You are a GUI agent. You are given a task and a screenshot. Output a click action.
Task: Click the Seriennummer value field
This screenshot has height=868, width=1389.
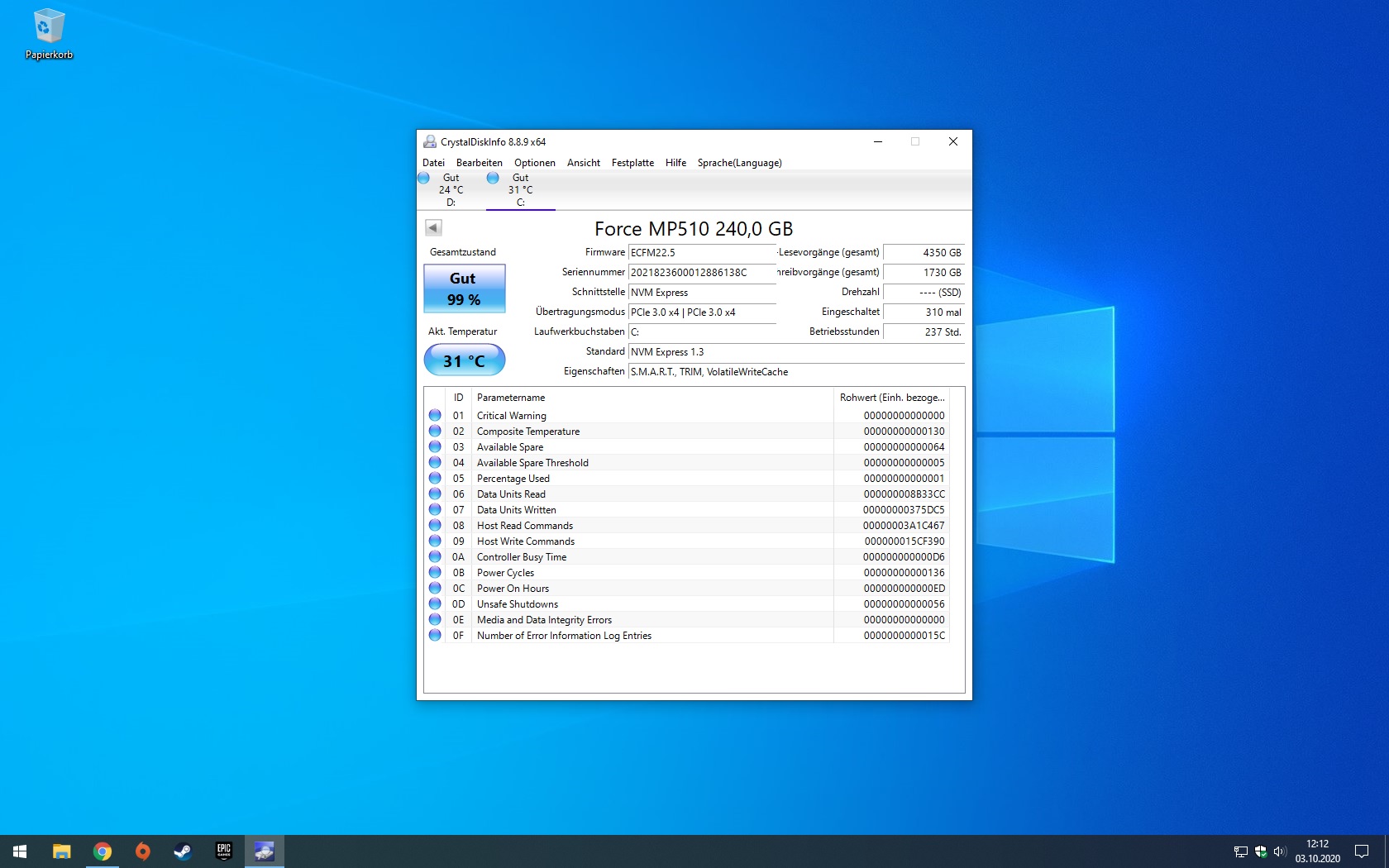[701, 273]
